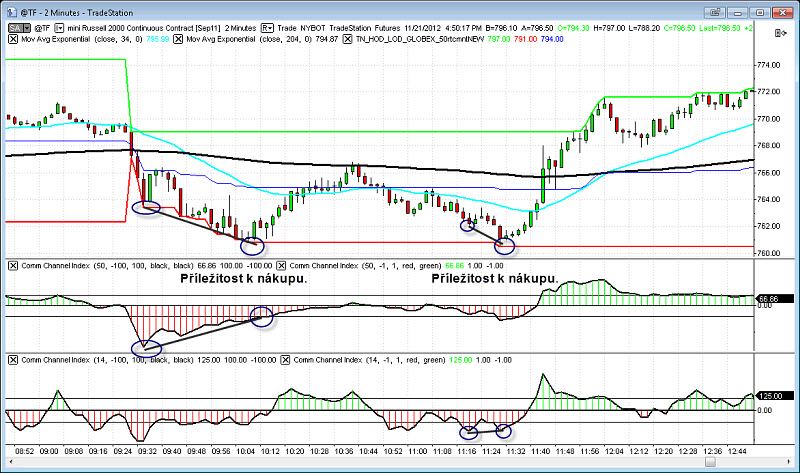800x473 pixels.
Task: Click the 'A=796.50' ask text
Action: [x=537, y=28]
